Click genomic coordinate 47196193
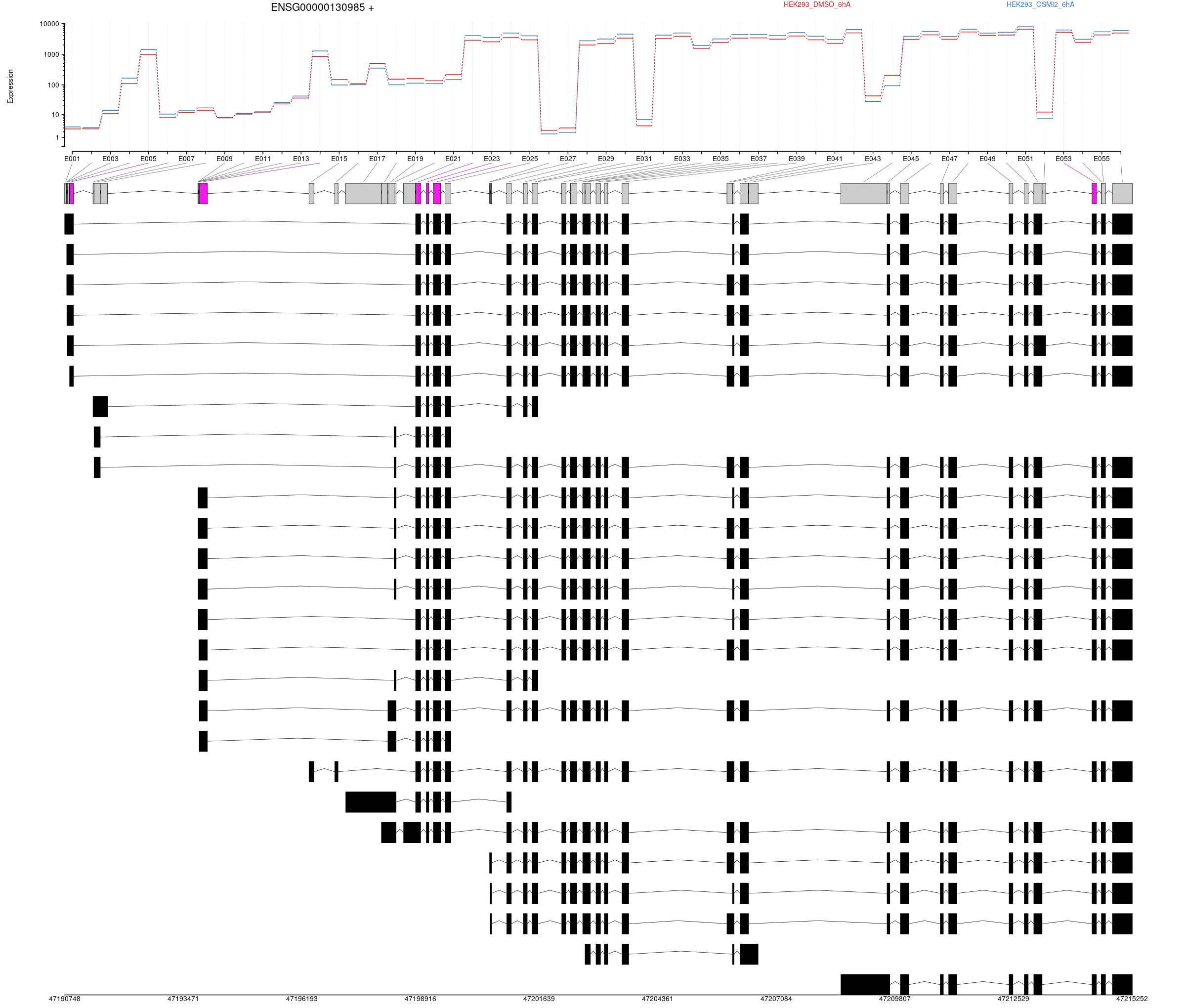The image size is (1186, 1008). coord(302,999)
